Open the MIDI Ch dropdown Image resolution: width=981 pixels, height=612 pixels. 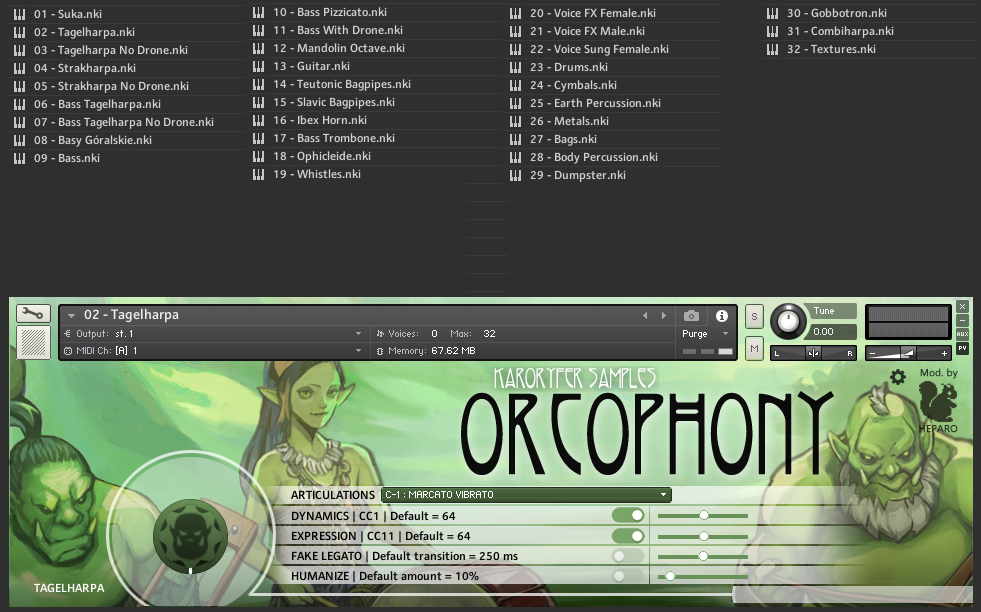pos(358,350)
